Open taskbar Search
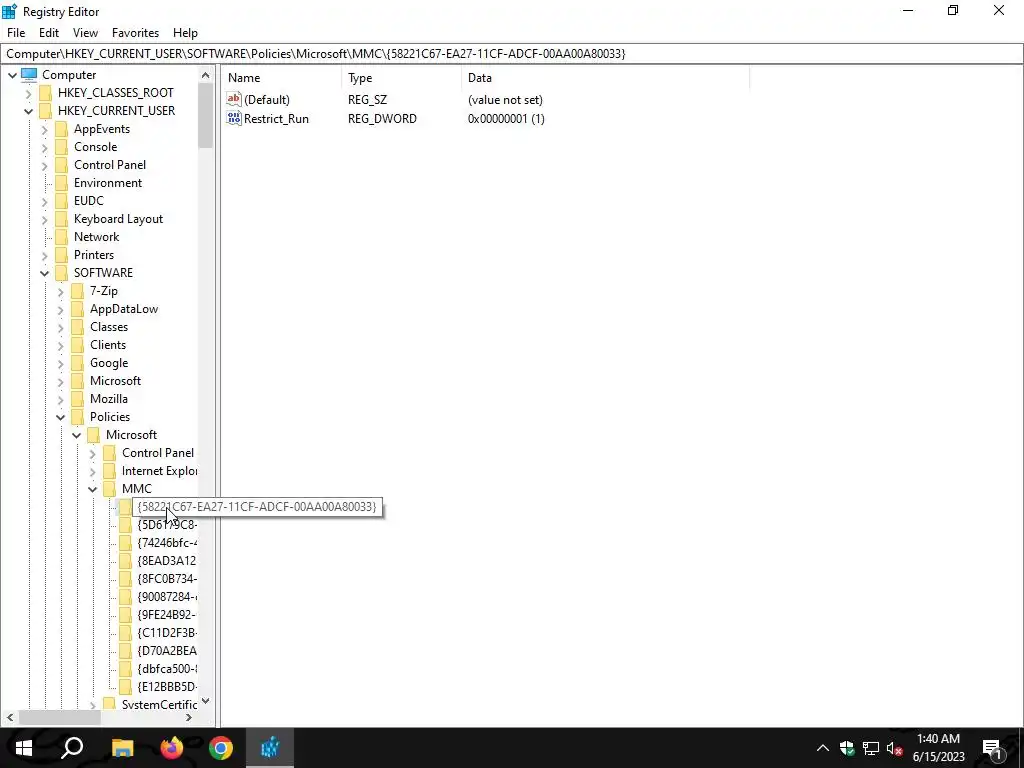1024x768 pixels. (72, 748)
